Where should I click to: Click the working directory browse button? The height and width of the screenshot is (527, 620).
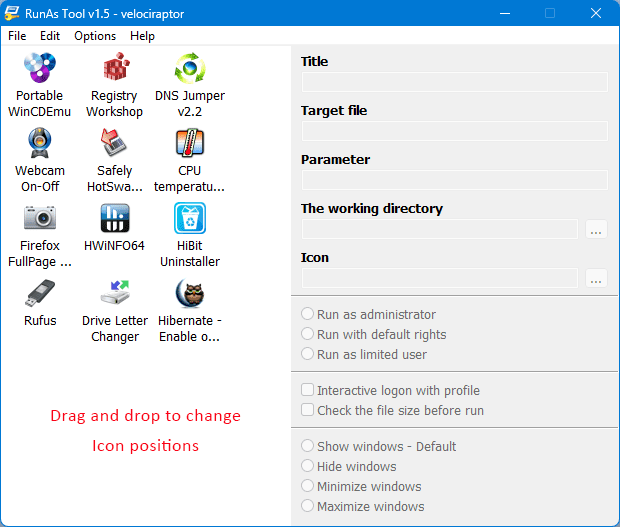(596, 230)
